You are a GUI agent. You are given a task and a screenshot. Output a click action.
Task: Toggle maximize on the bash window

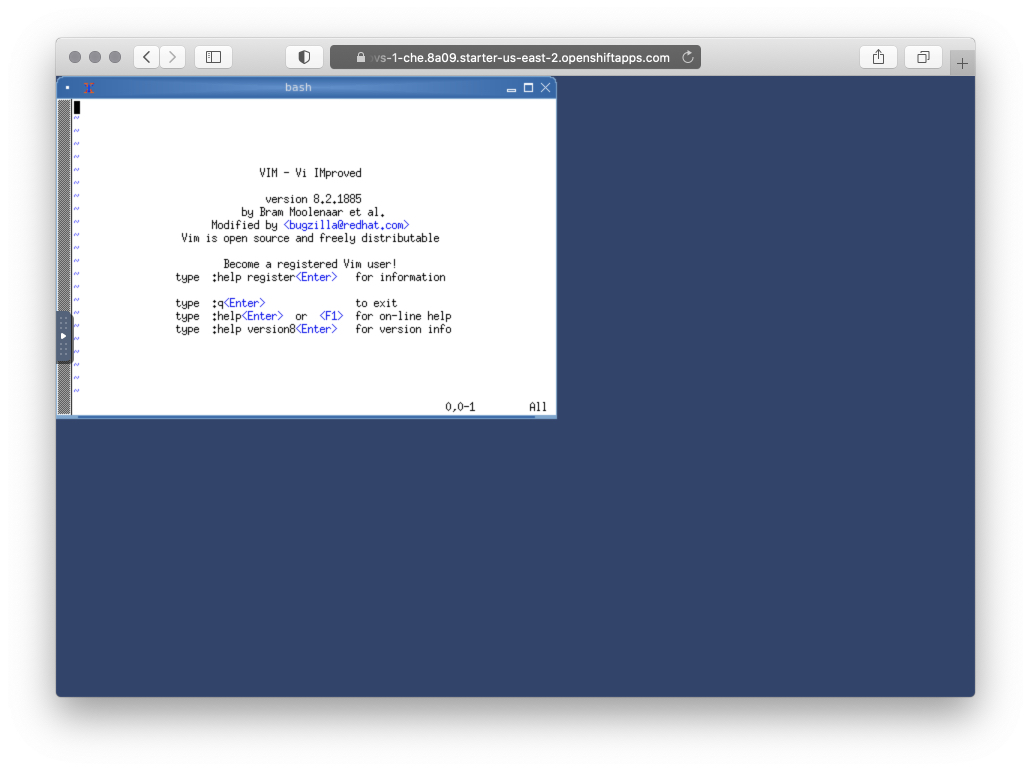click(x=528, y=88)
